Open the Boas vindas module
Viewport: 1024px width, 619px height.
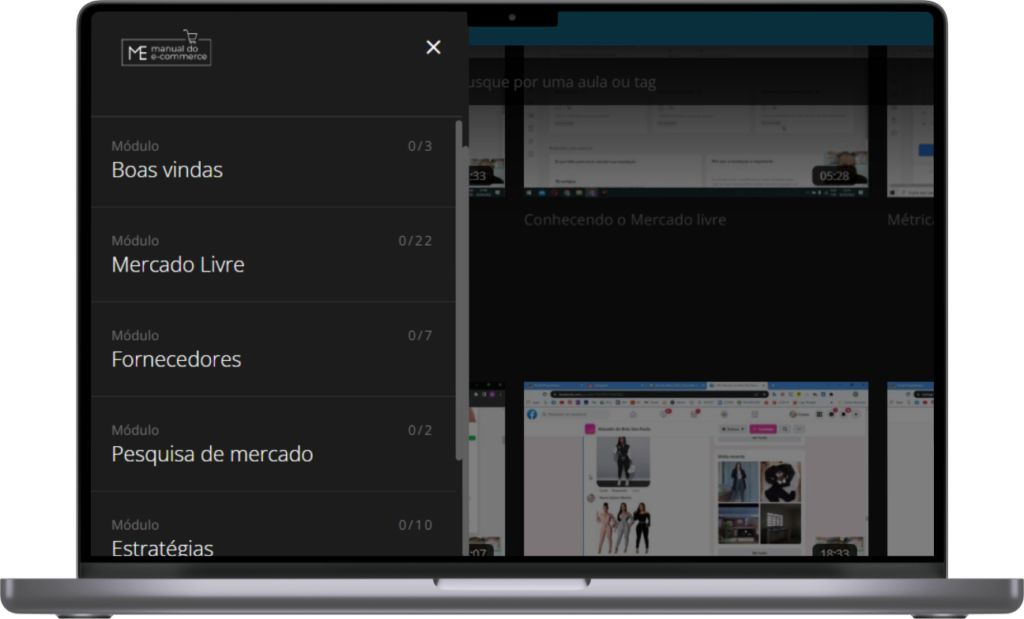point(167,170)
